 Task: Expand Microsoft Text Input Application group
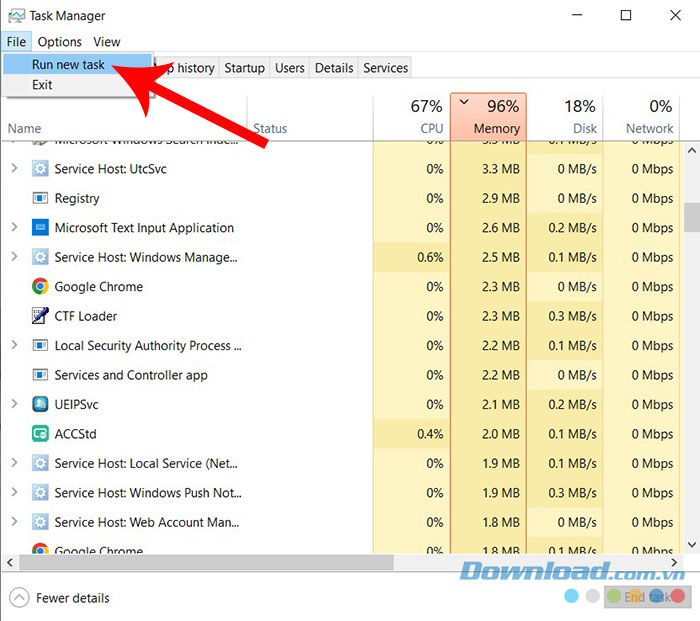14,228
